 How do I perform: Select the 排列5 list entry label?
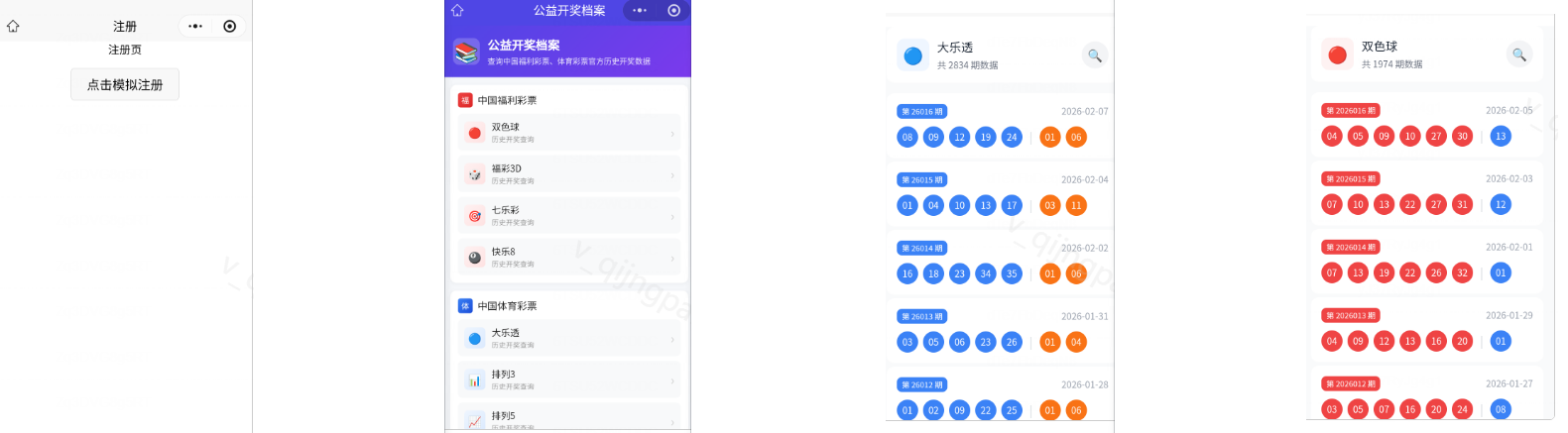504,416
